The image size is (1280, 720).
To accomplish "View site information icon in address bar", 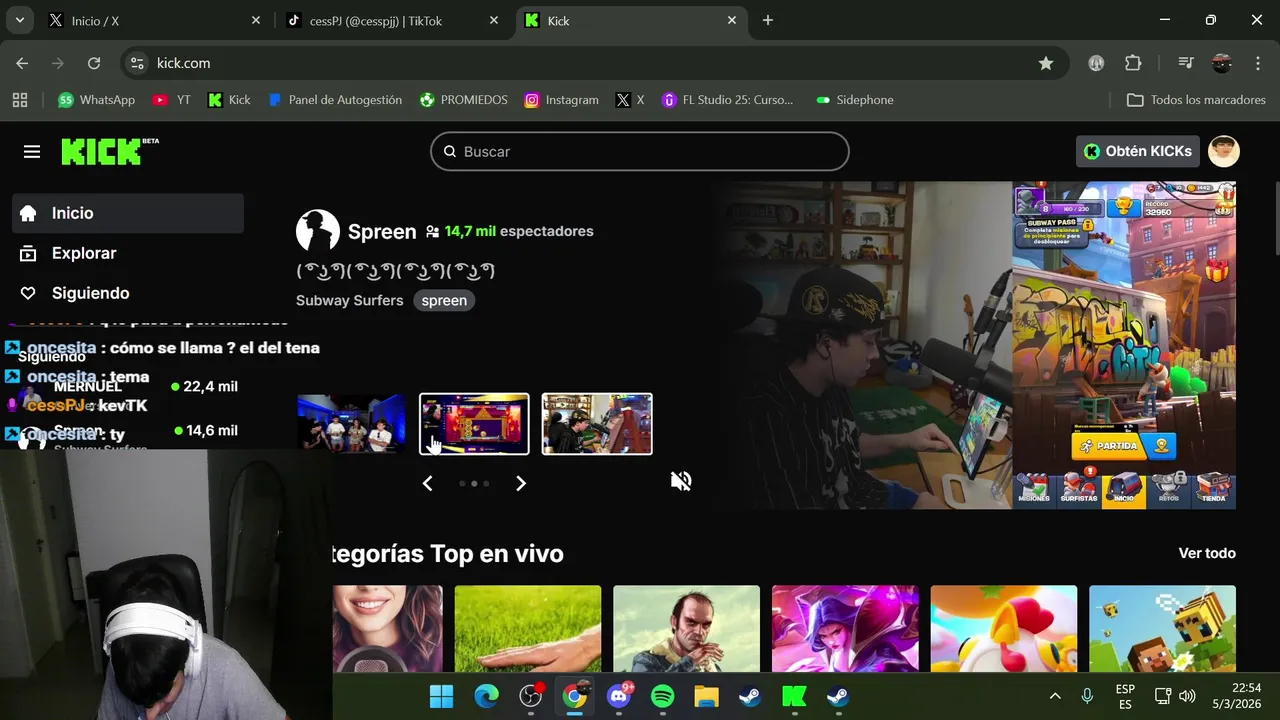I will [138, 63].
